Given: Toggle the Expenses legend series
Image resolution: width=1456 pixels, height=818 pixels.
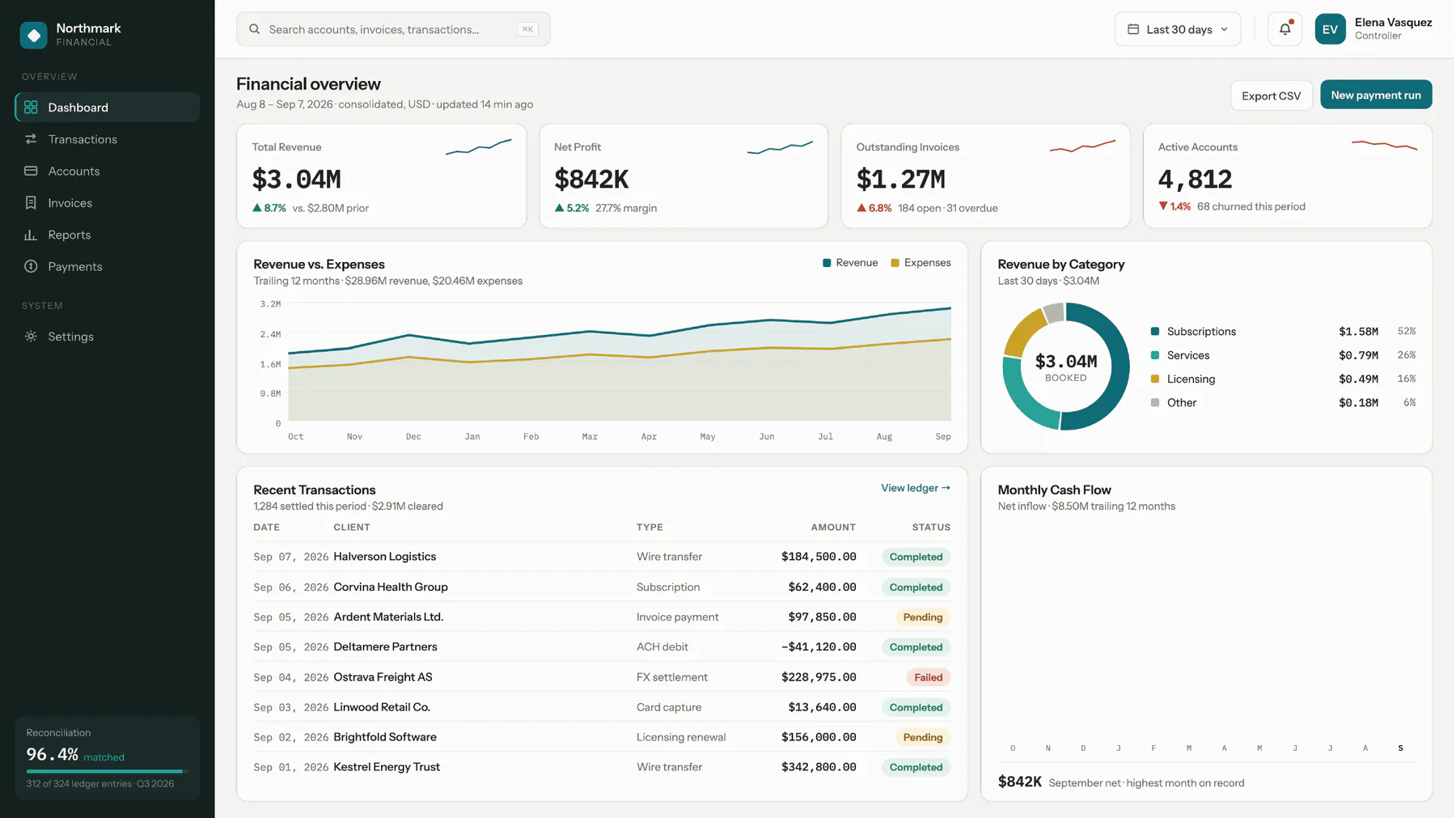Looking at the screenshot, I should [x=921, y=263].
